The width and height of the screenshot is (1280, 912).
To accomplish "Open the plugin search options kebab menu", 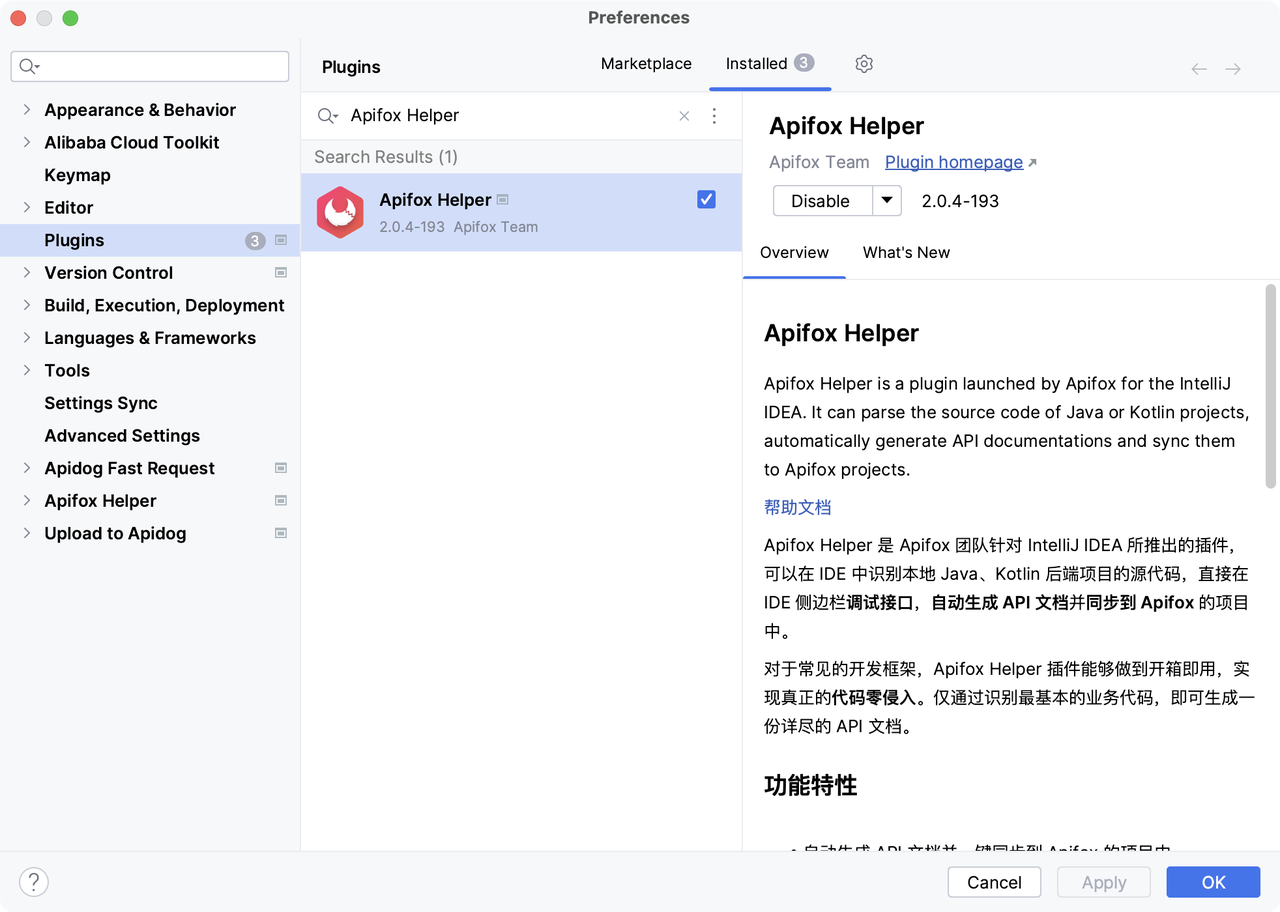I will tap(714, 116).
